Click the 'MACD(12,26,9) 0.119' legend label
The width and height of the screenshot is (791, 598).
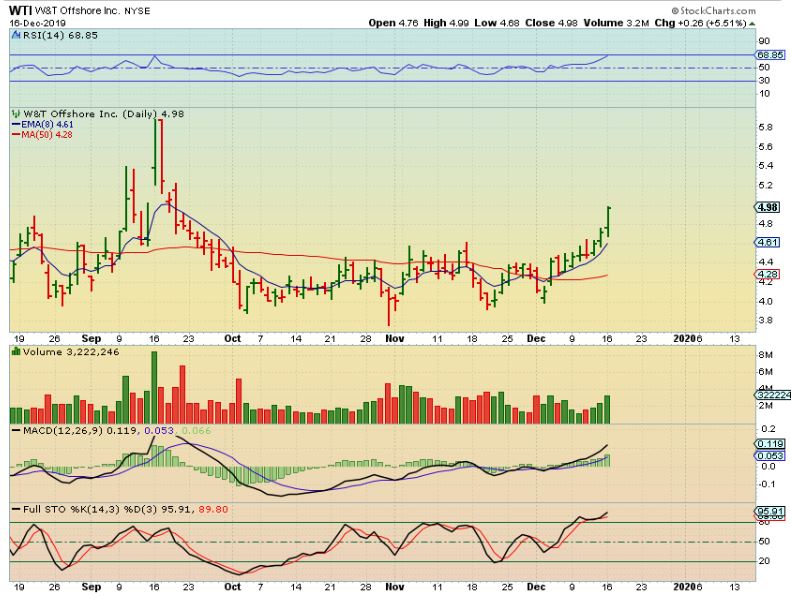point(74,430)
